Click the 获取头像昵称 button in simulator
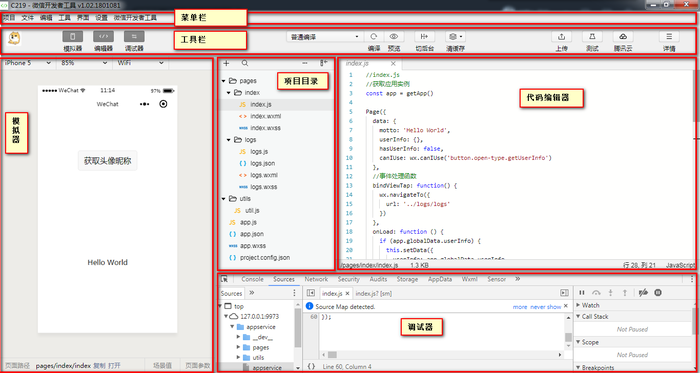 point(108,161)
